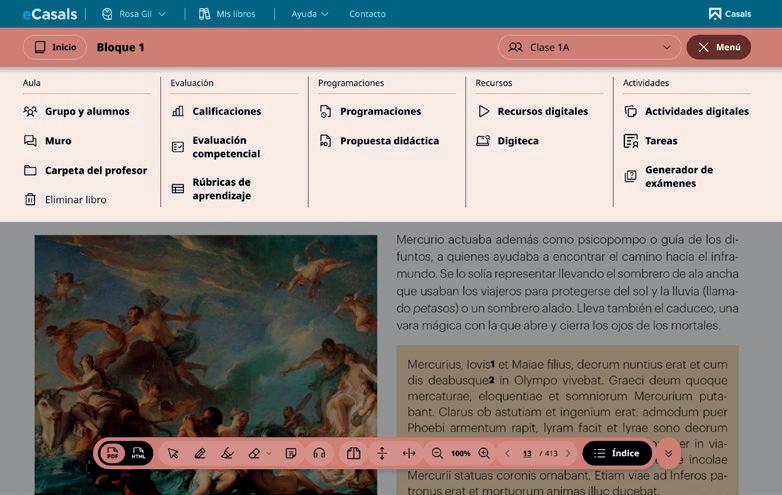Zoom in on the page
The height and width of the screenshot is (495, 782).
[484, 453]
